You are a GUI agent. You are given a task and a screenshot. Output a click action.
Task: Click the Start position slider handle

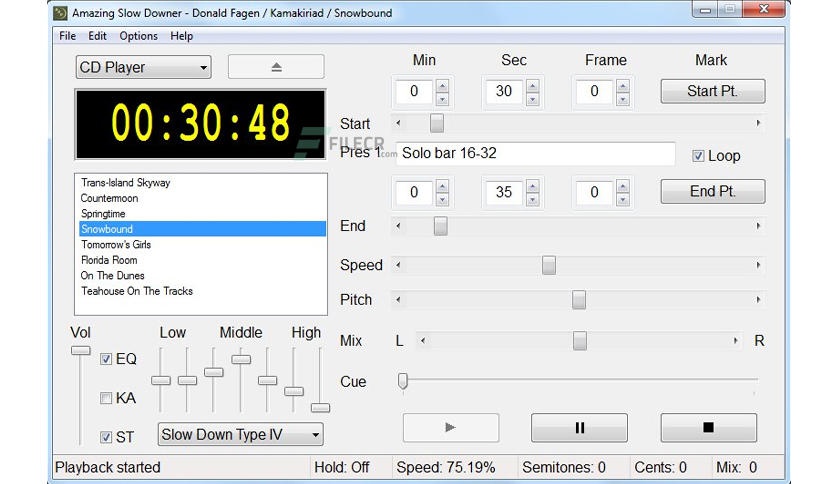pos(437,123)
